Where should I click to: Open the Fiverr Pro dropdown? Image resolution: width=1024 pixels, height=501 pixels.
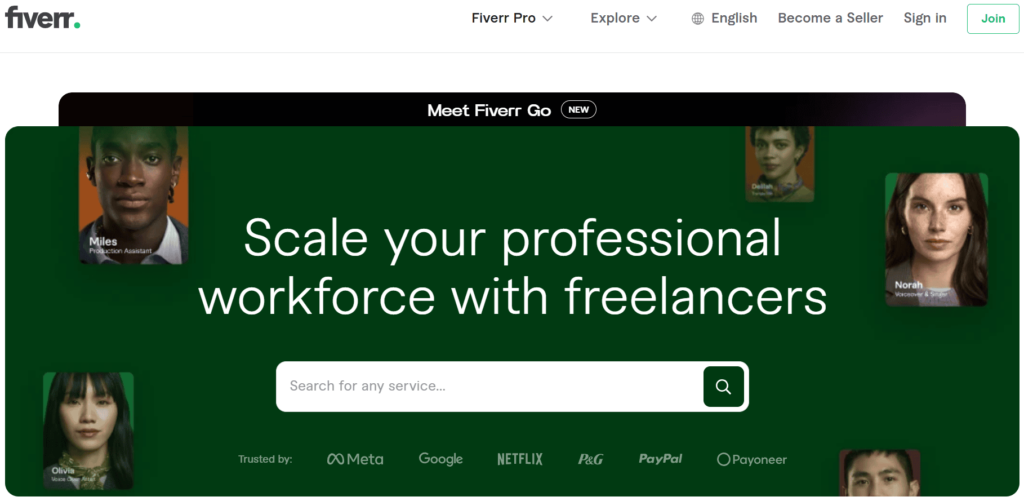[x=512, y=18]
